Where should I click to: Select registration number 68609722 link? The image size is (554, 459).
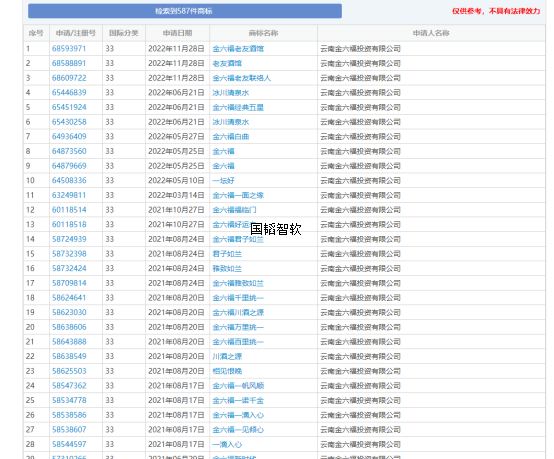coord(69,78)
